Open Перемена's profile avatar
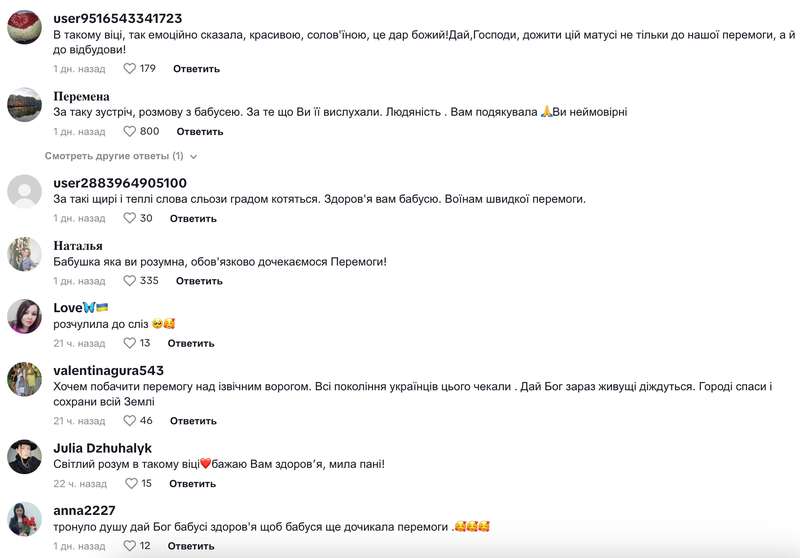Image resolution: width=800 pixels, height=558 pixels. click(x=24, y=104)
